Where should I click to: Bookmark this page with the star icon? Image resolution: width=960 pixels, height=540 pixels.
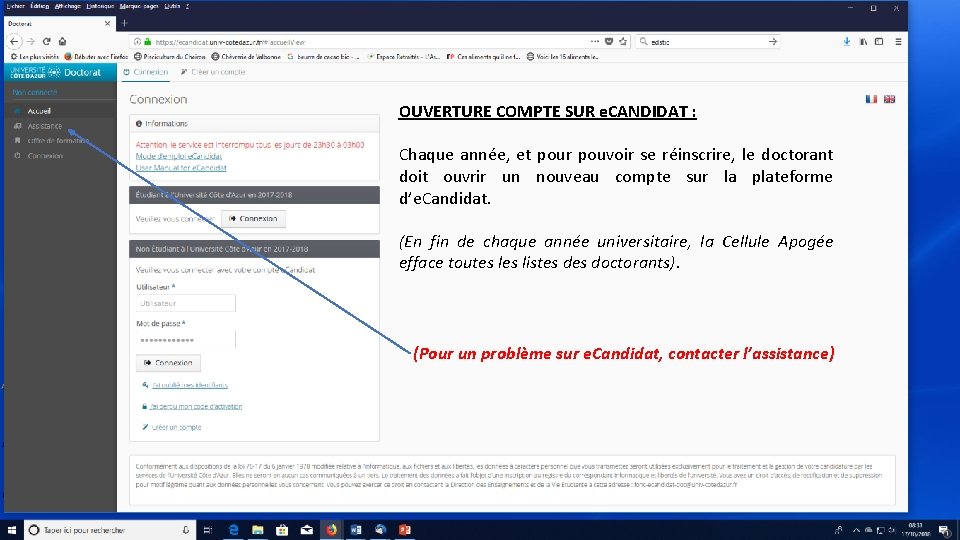click(x=623, y=42)
